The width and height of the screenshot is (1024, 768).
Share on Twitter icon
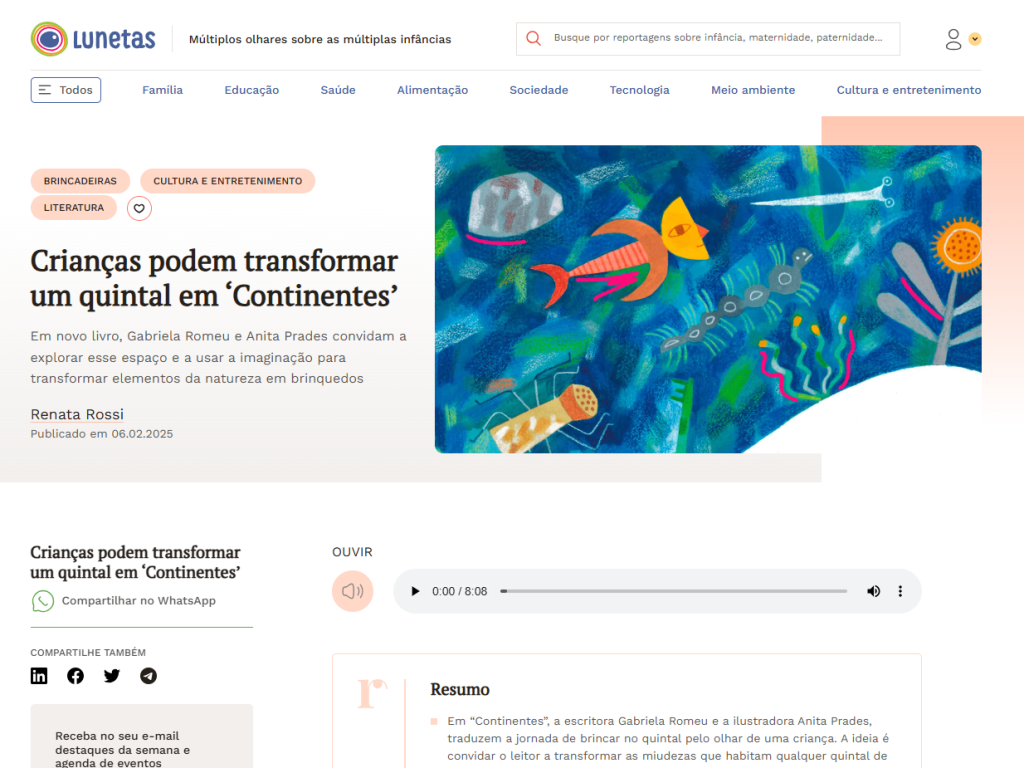tap(112, 676)
